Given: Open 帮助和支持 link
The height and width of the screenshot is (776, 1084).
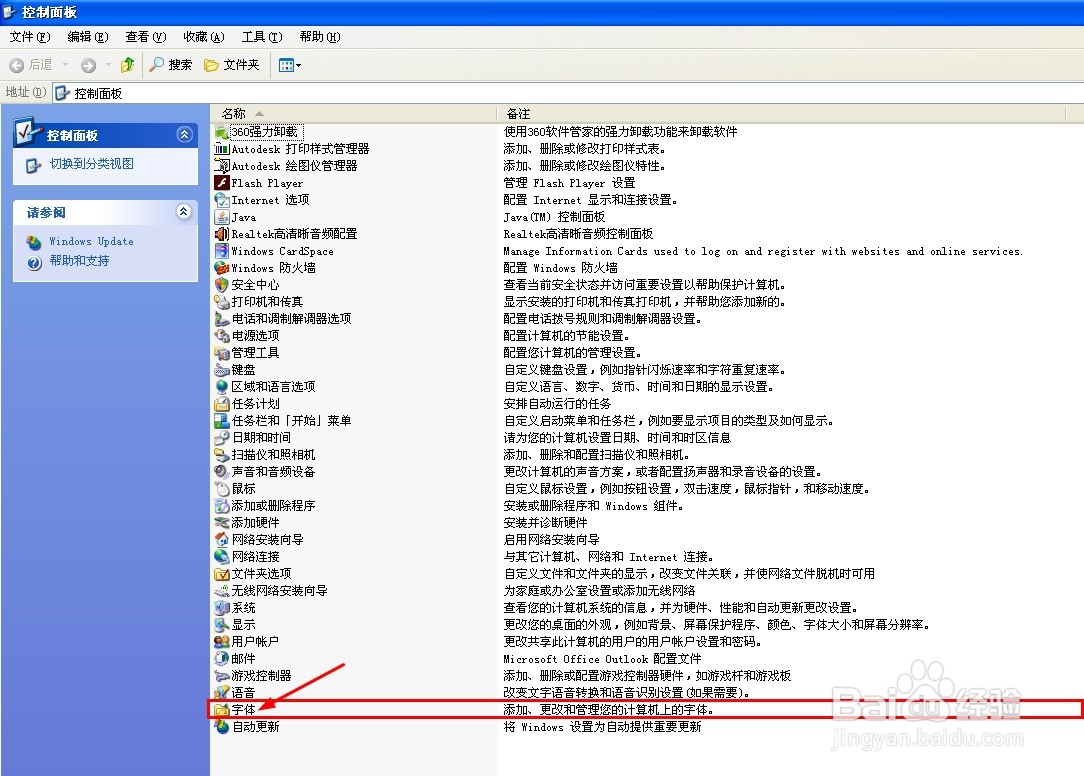Looking at the screenshot, I should 80,261.
